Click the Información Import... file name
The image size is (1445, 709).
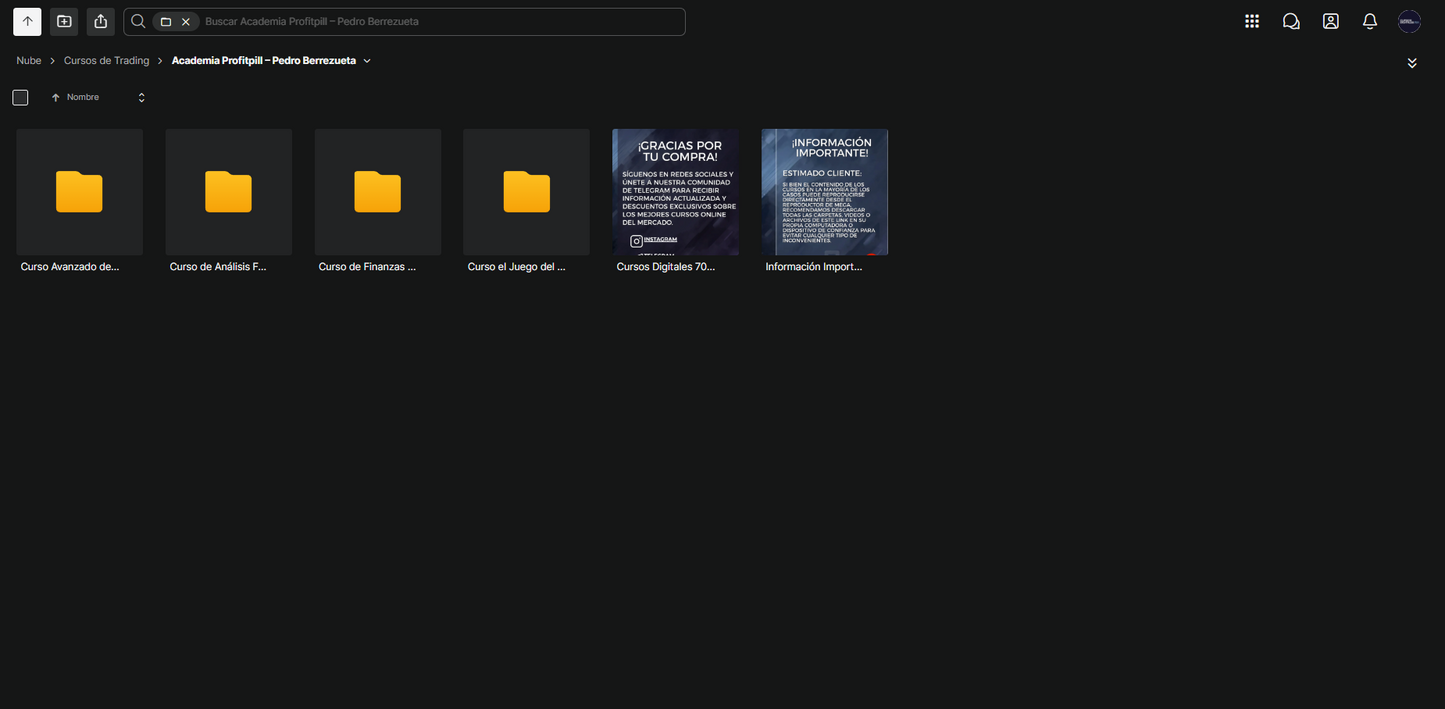814,267
